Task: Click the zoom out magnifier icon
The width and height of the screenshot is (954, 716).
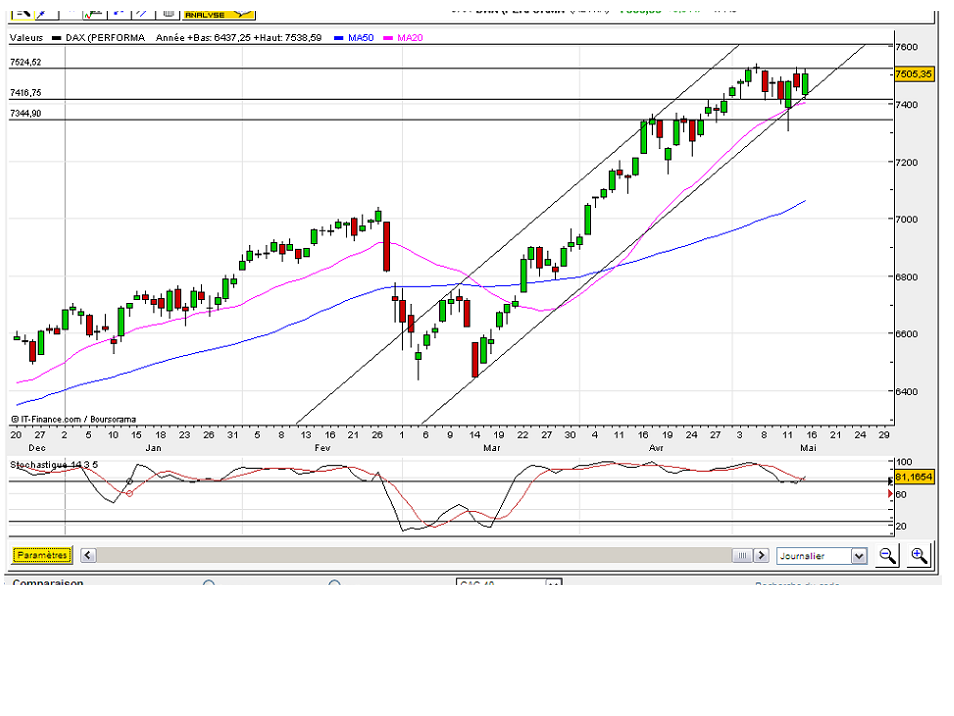Action: [887, 555]
